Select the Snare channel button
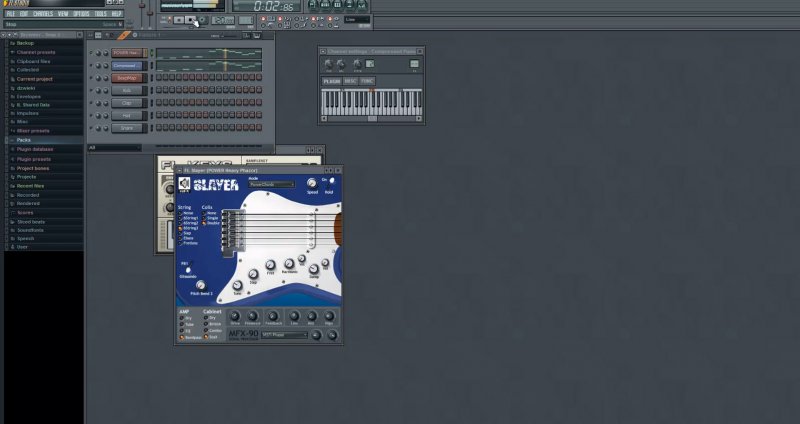The height and width of the screenshot is (424, 800). tap(127, 128)
